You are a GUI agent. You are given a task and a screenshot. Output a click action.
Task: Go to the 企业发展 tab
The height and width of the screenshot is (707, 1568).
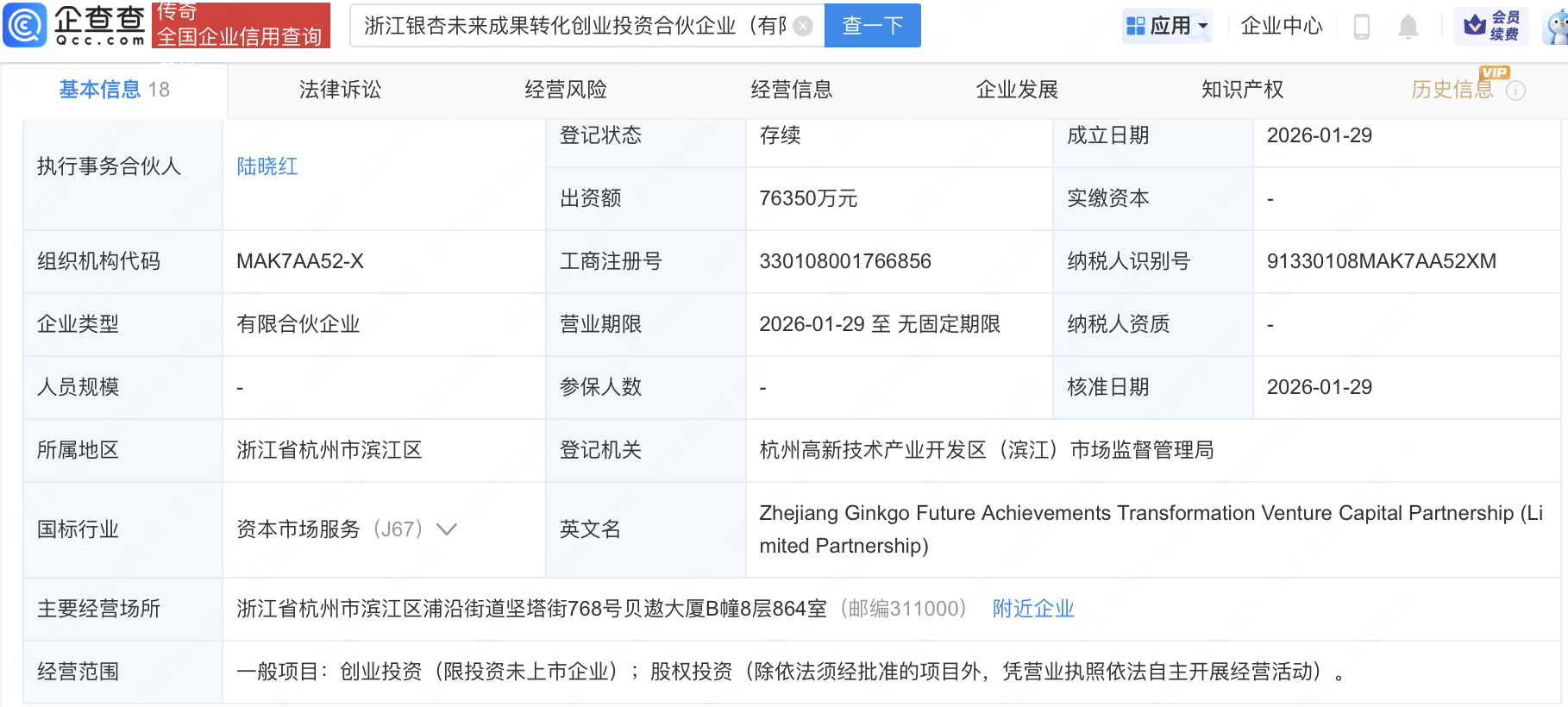pyautogui.click(x=1017, y=90)
